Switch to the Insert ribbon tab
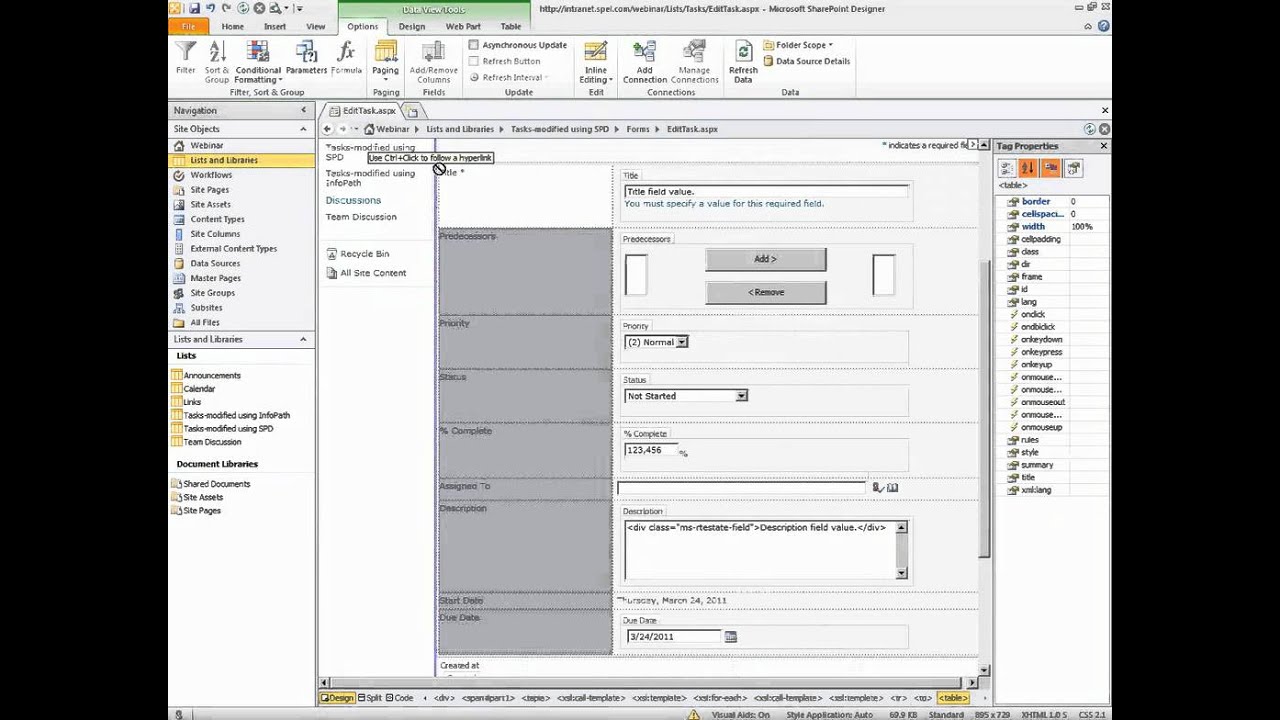The width and height of the screenshot is (1280, 720). click(274, 27)
